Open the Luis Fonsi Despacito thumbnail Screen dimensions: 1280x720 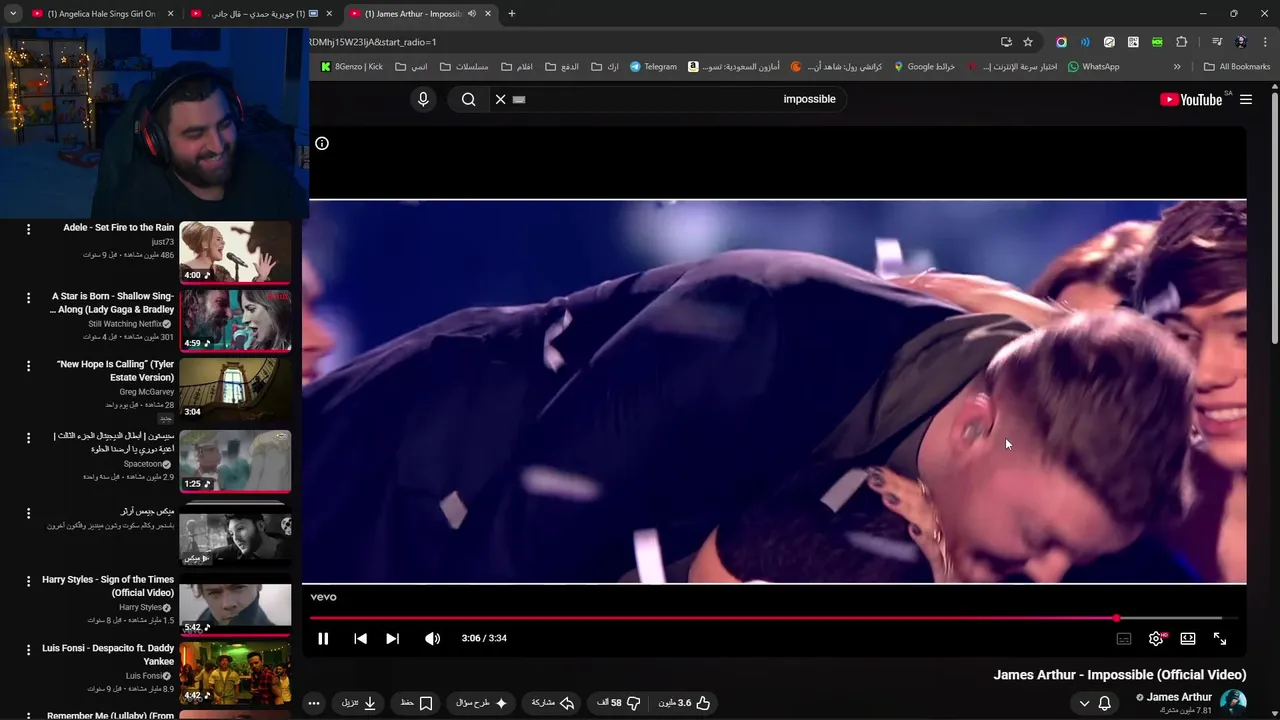click(235, 672)
